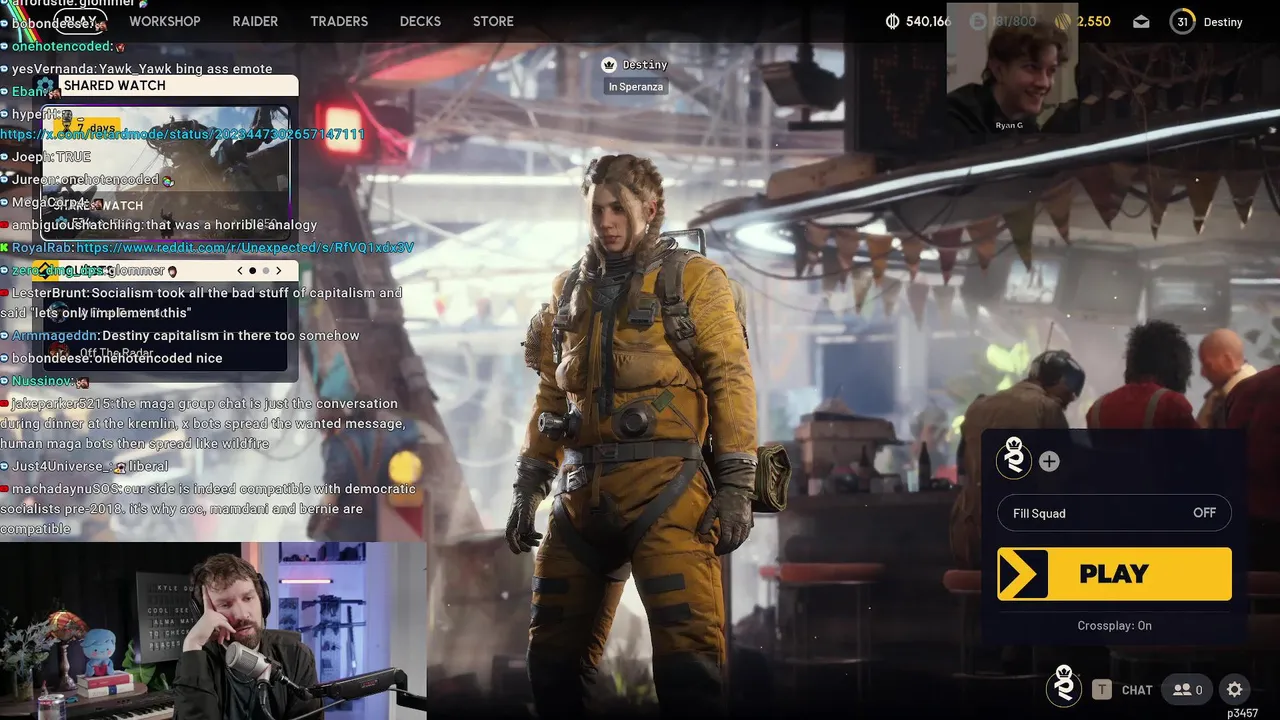Open the Store tab
1280x720 pixels.
pos(493,21)
